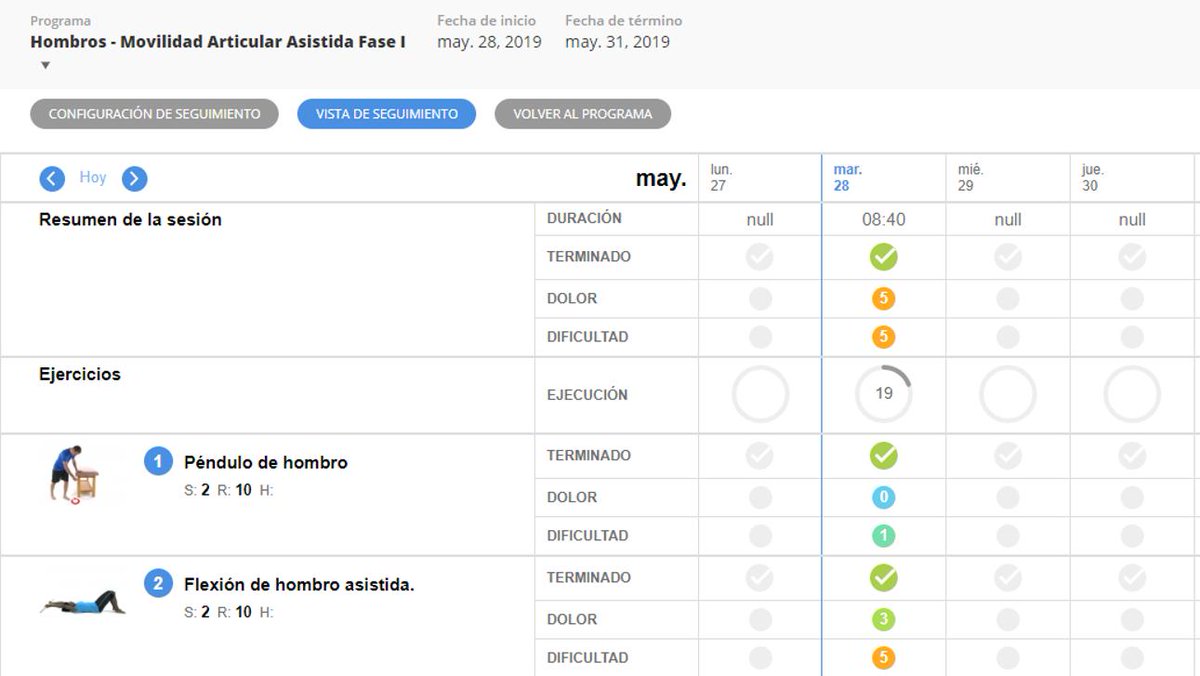Click Péndulo de hombro green Terminado checkmark
Viewport: 1200px width, 676px height.
884,456
